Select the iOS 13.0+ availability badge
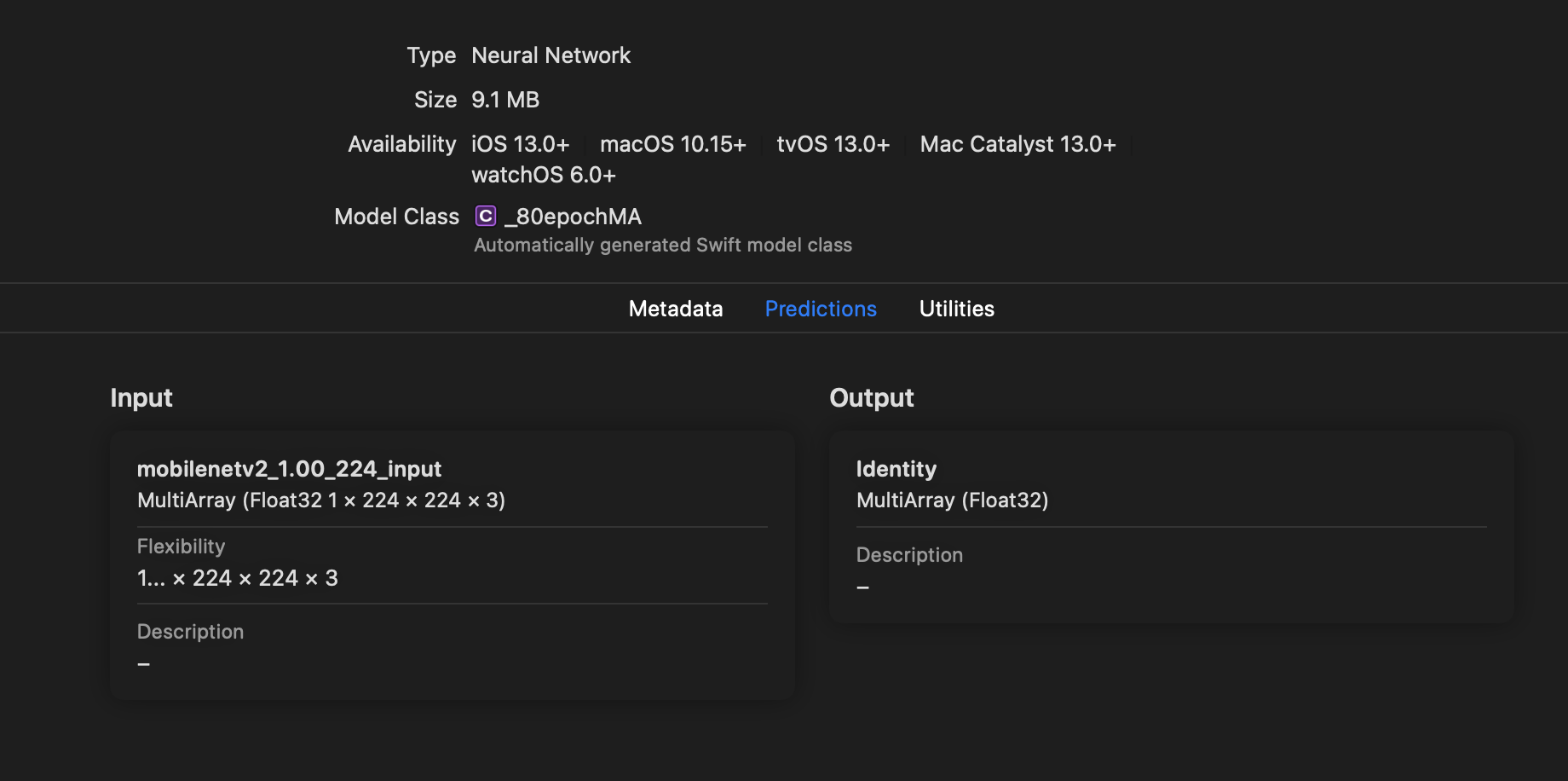The height and width of the screenshot is (781, 1568). [x=521, y=143]
